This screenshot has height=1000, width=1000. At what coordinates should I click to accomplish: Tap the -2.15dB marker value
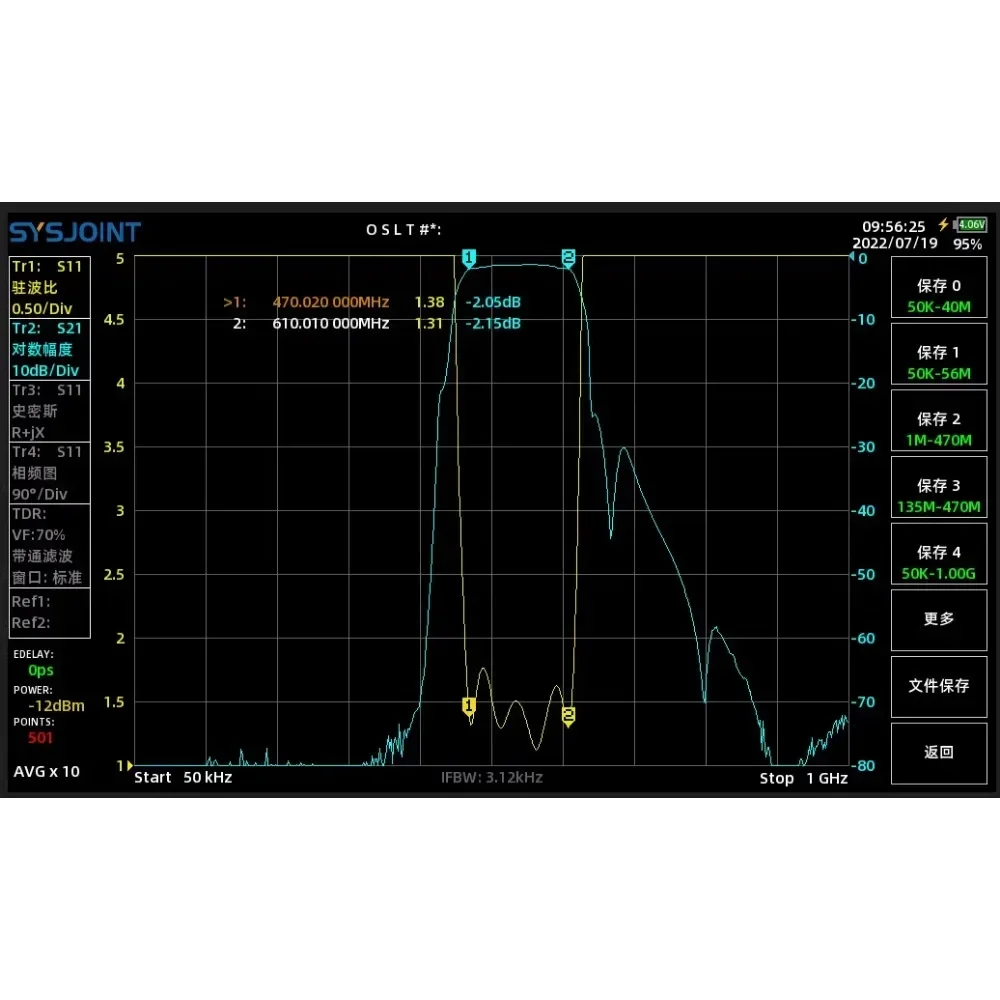tap(493, 323)
